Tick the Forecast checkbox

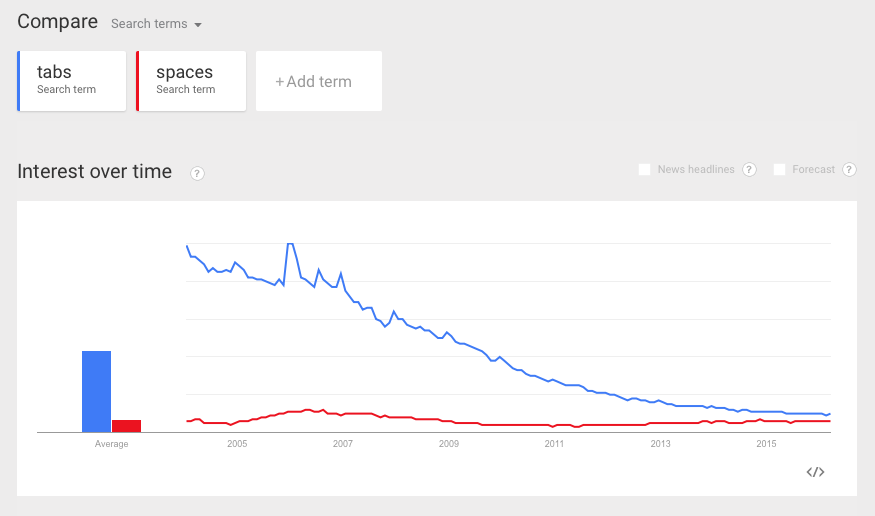(x=780, y=170)
